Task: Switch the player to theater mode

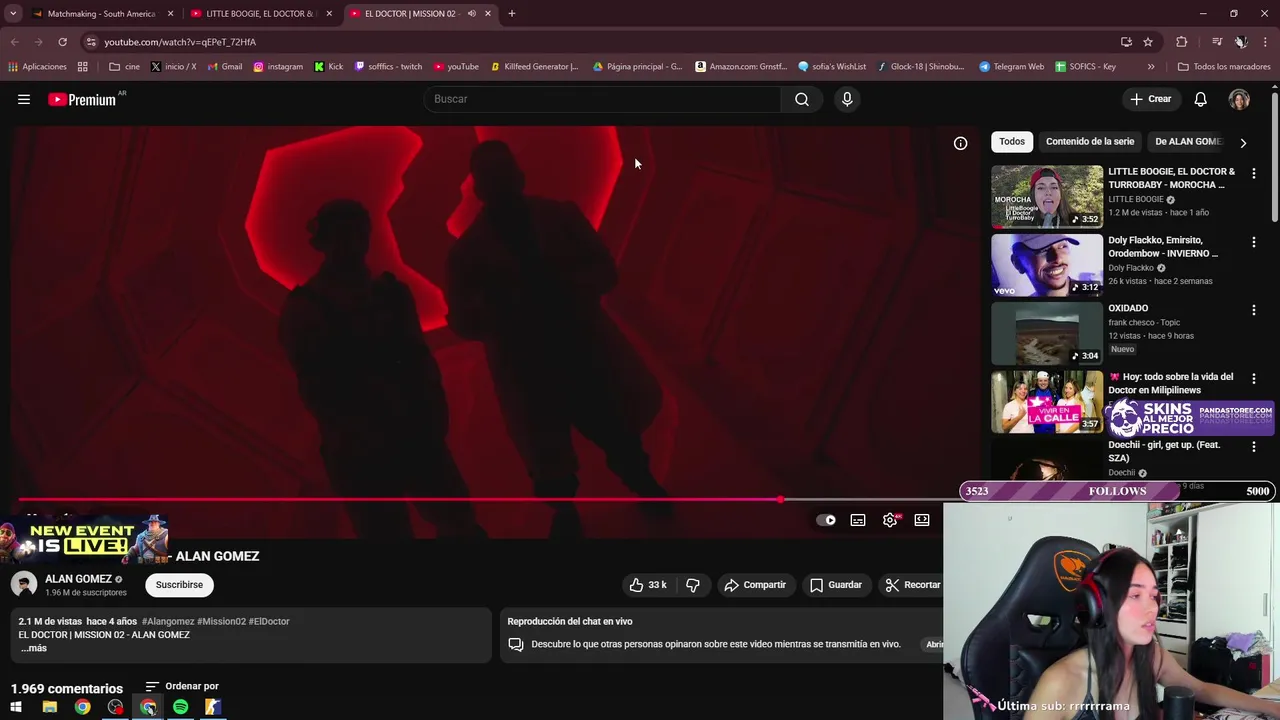Action: coord(922,520)
